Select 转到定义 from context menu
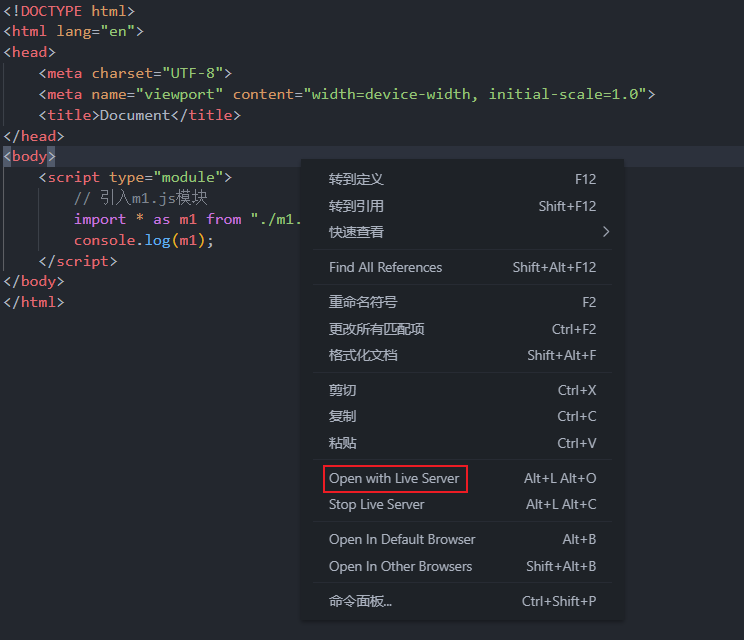The width and height of the screenshot is (744, 640). (356, 179)
